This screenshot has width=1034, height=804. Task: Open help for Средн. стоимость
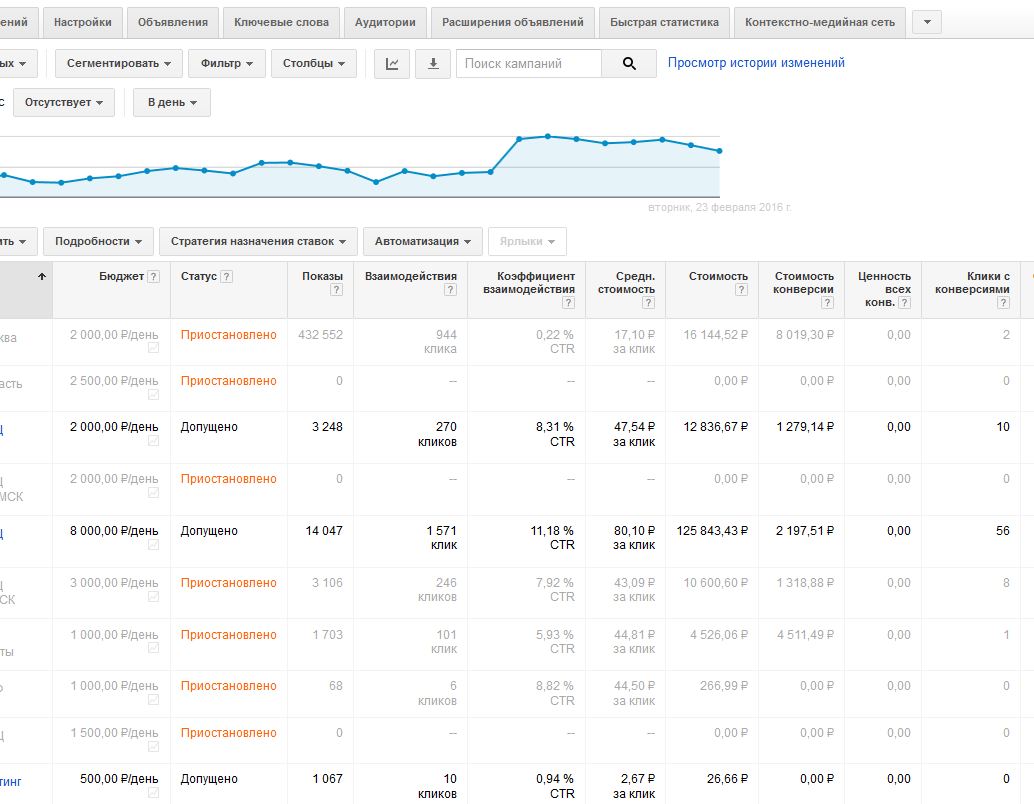[648, 303]
